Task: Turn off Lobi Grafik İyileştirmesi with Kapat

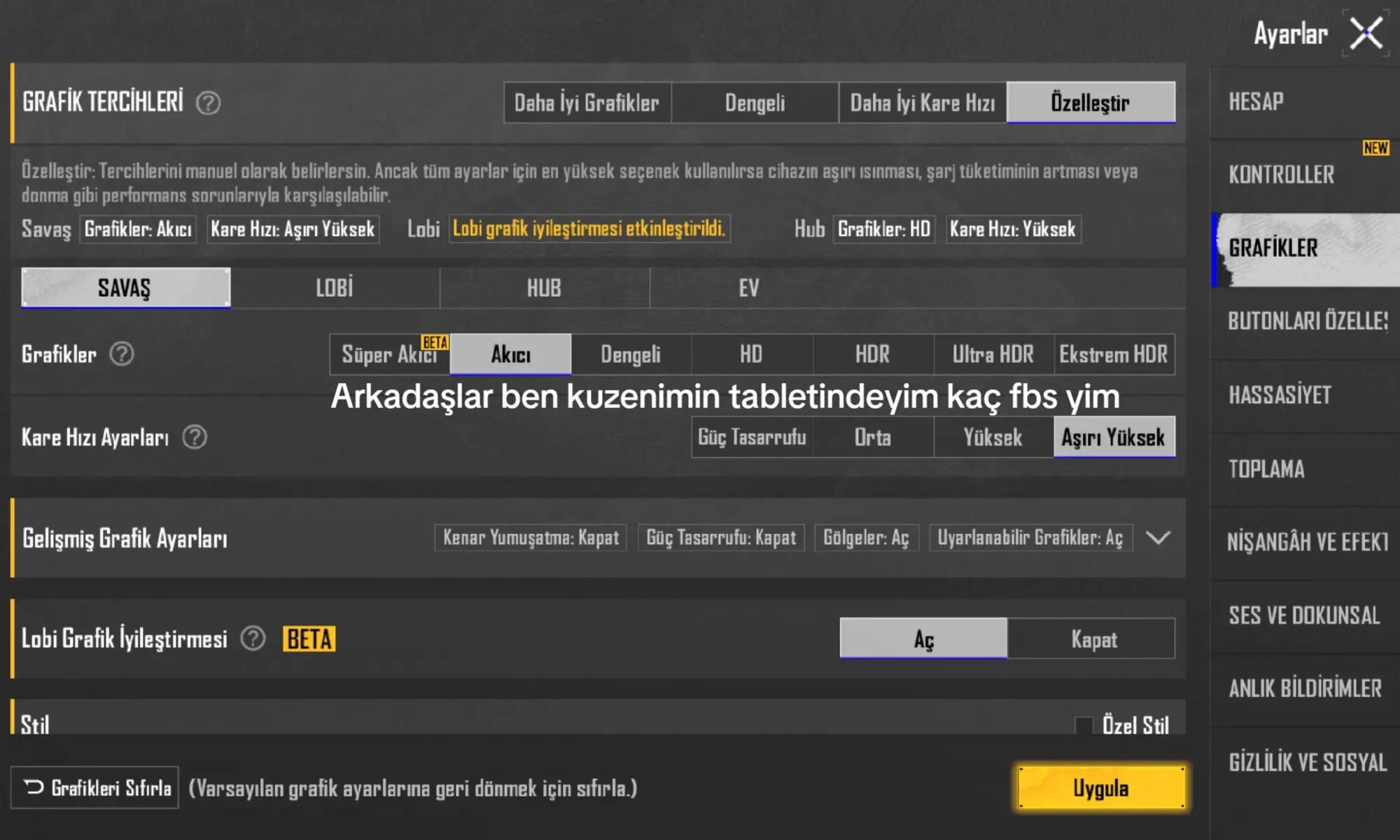Action: coord(1091,638)
